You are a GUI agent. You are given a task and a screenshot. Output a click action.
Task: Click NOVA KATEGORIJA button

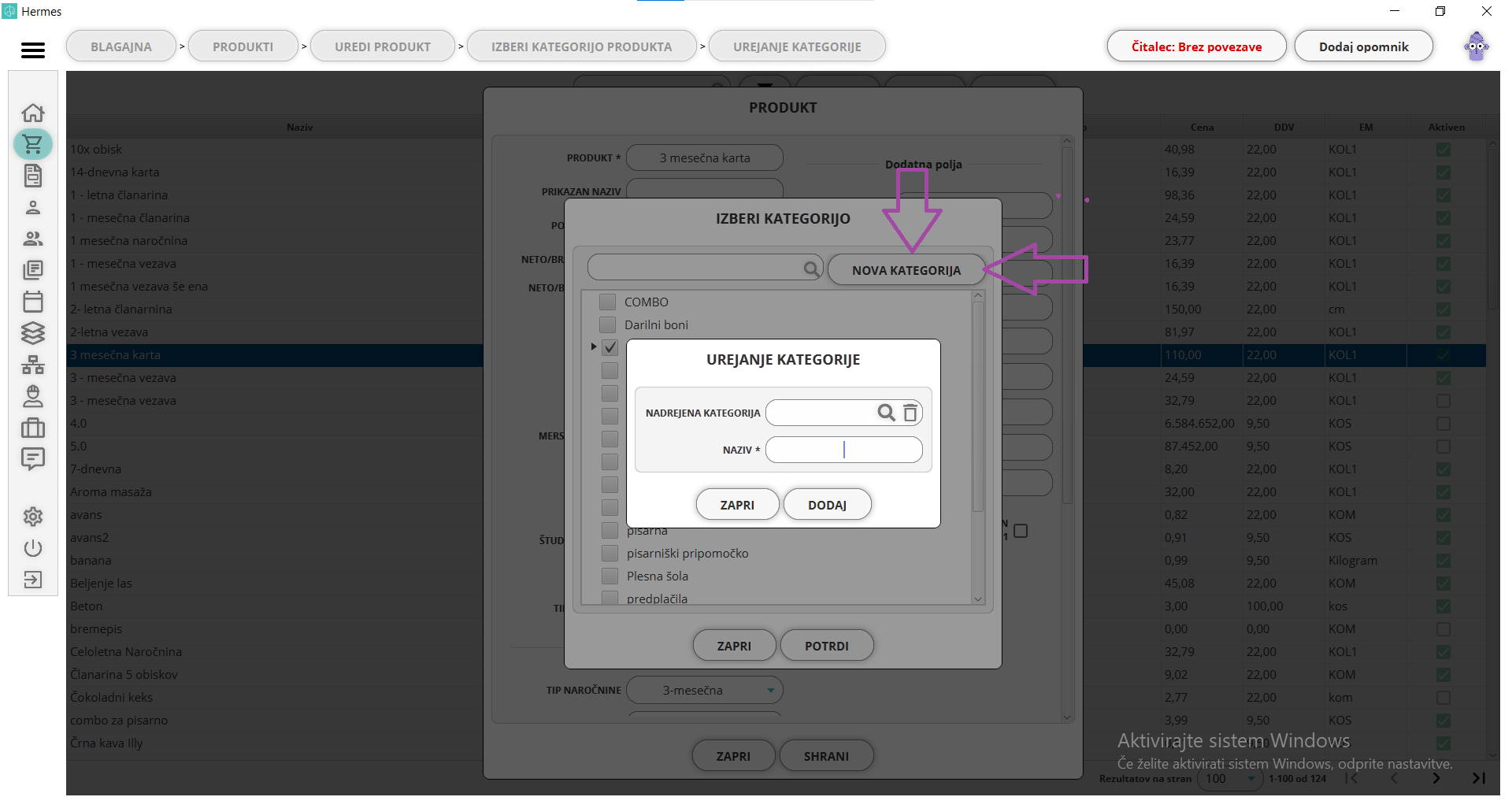click(x=906, y=270)
